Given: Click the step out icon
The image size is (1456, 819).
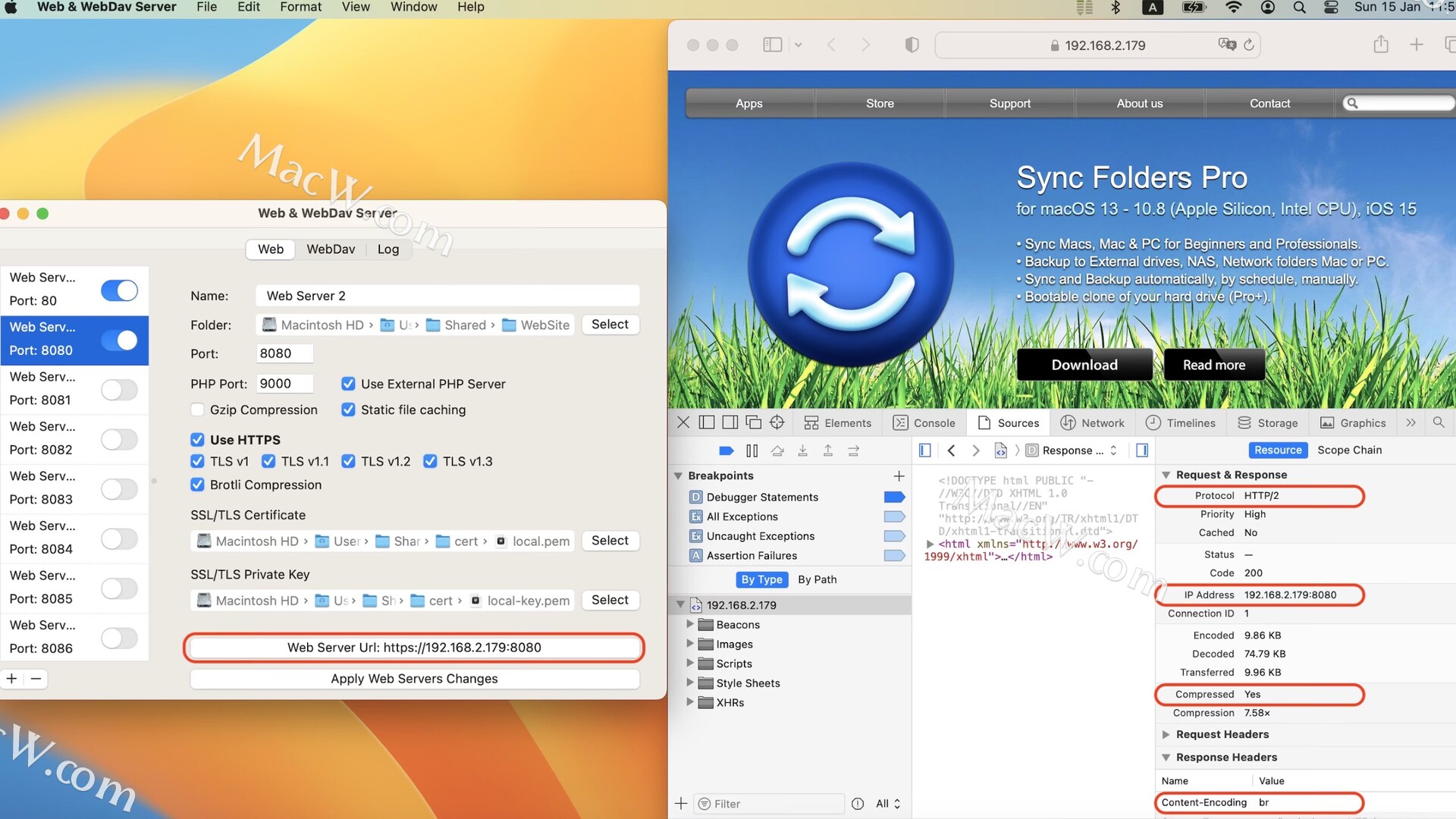Looking at the screenshot, I should tap(828, 450).
